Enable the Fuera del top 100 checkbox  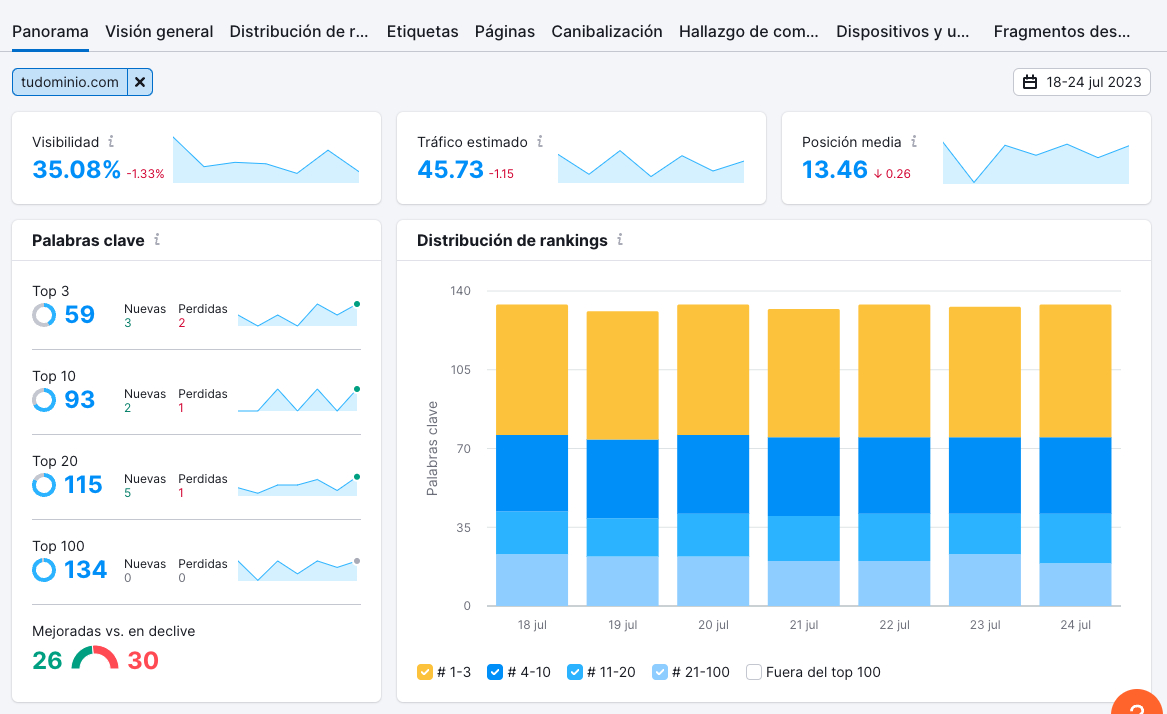[754, 672]
